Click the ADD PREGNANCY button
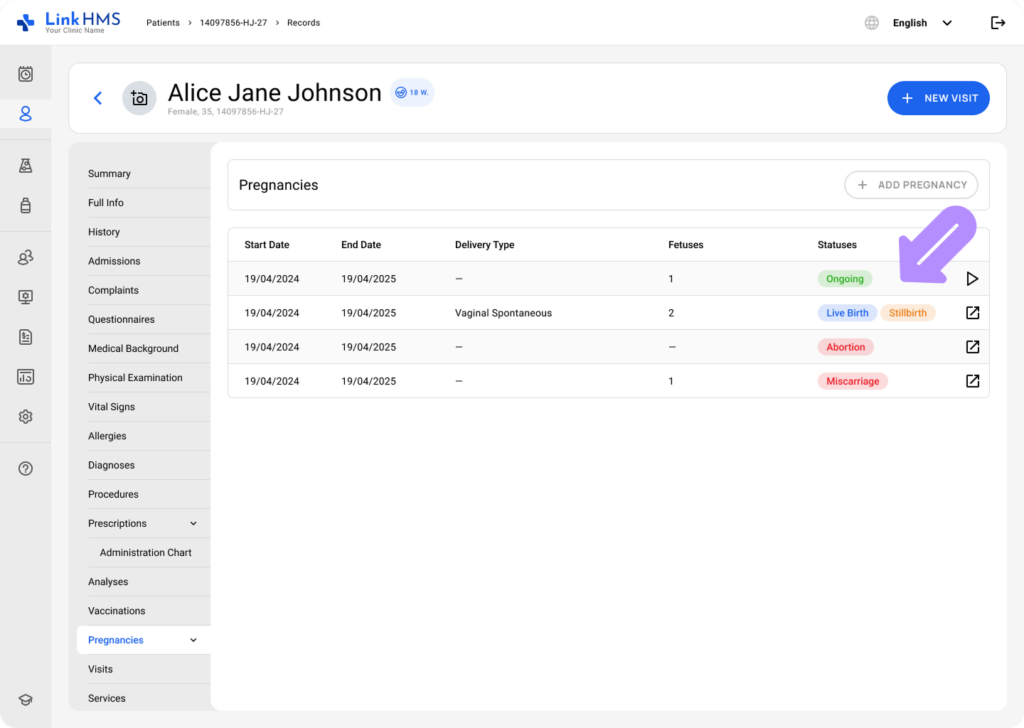Image resolution: width=1024 pixels, height=728 pixels. [x=910, y=185]
